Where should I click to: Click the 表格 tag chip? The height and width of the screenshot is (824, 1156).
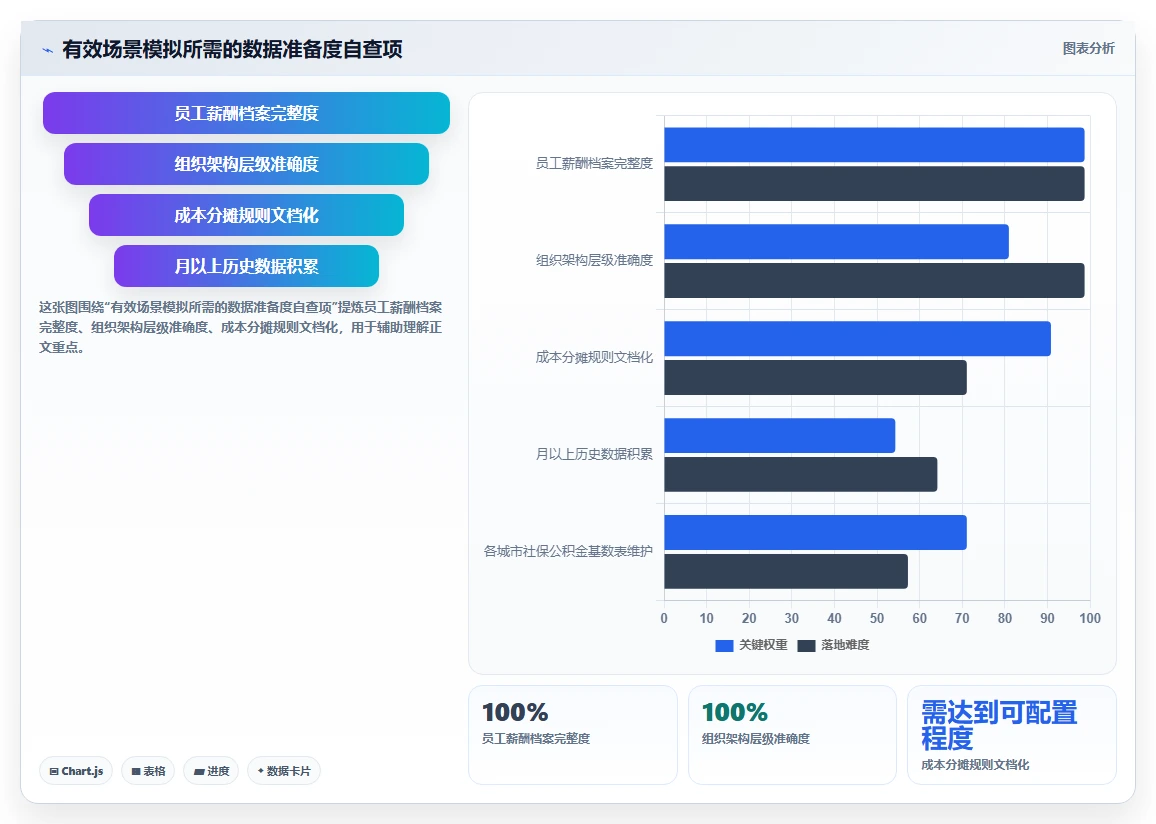pyautogui.click(x=148, y=771)
